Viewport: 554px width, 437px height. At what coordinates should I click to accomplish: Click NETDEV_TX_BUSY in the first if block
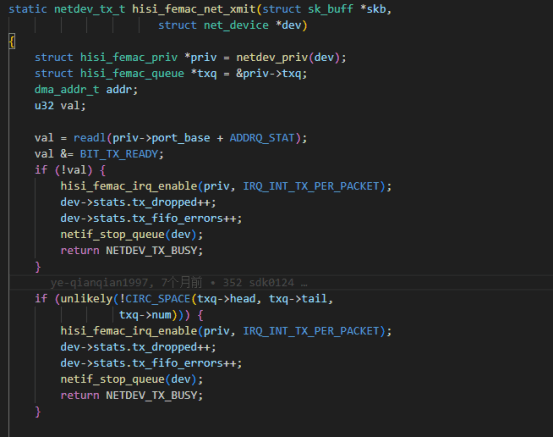[x=151, y=250]
